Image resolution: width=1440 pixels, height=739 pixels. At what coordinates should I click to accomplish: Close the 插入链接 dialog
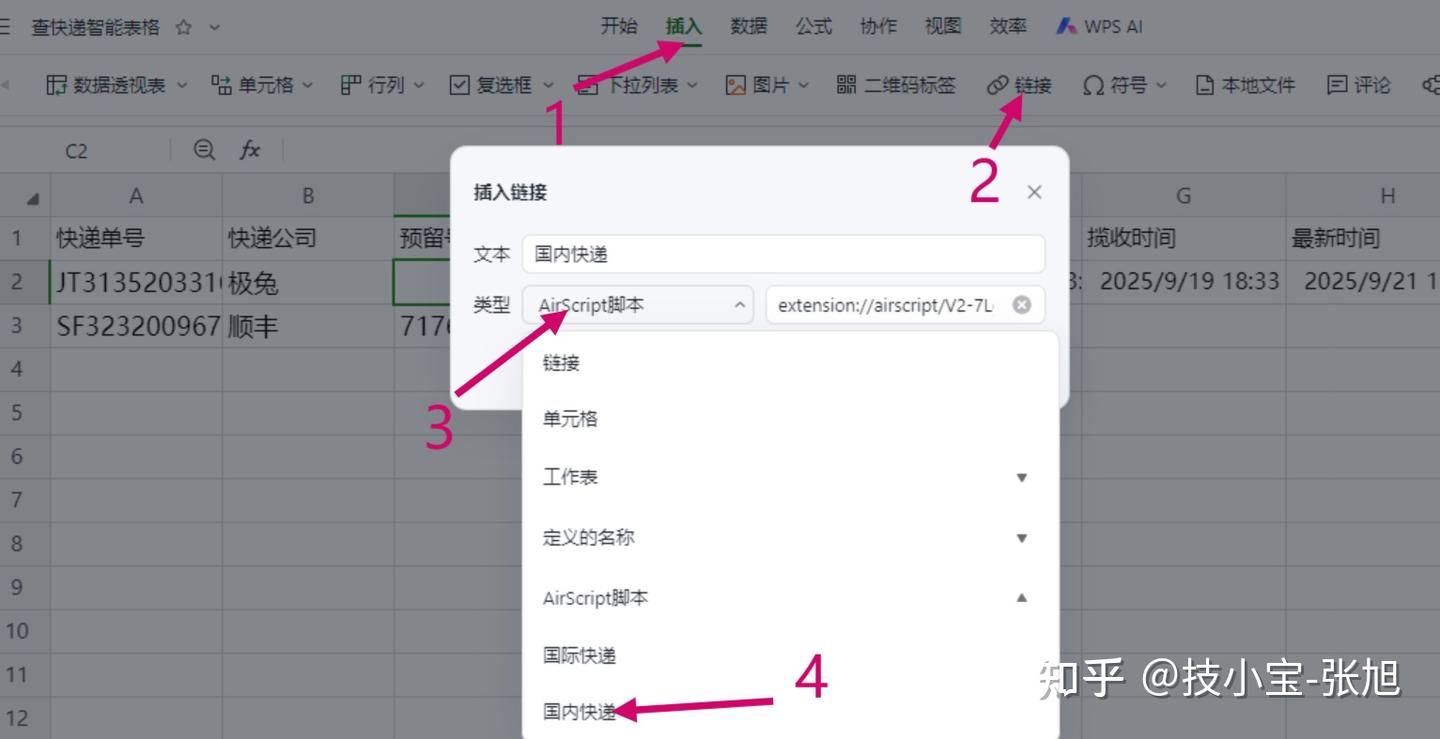1034,192
